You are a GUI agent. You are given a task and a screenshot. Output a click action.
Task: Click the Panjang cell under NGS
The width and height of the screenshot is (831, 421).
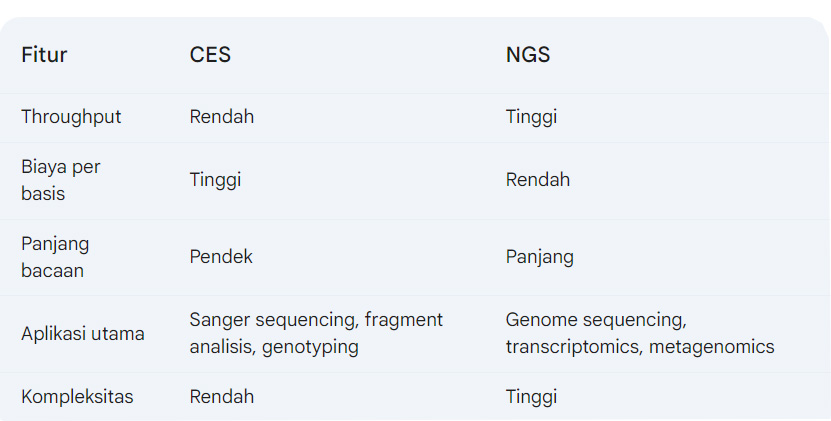540,257
